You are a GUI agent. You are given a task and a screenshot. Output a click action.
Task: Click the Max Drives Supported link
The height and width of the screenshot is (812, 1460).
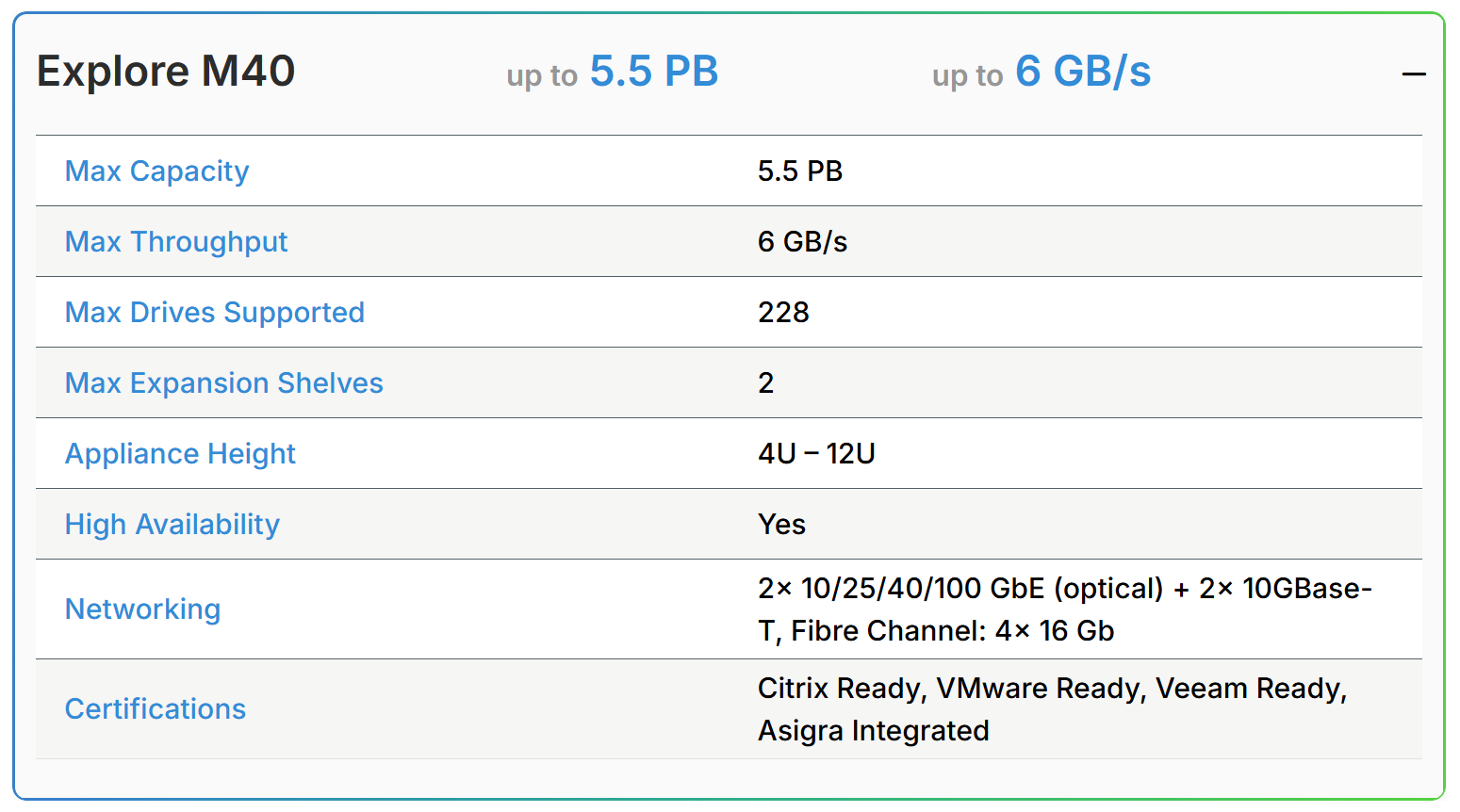(x=214, y=313)
